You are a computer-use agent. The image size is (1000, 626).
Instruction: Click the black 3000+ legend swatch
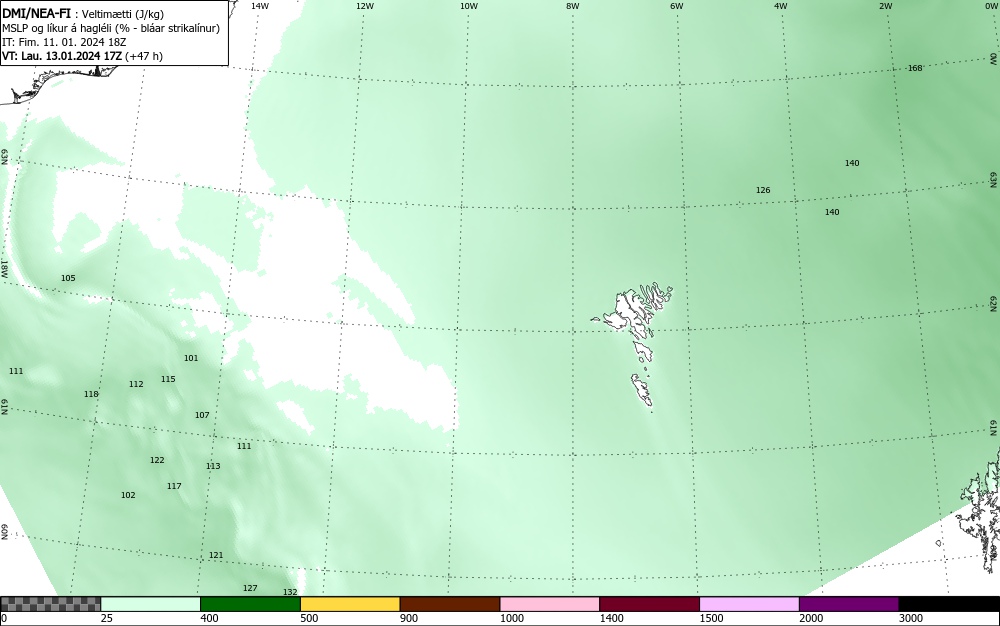(x=949, y=604)
